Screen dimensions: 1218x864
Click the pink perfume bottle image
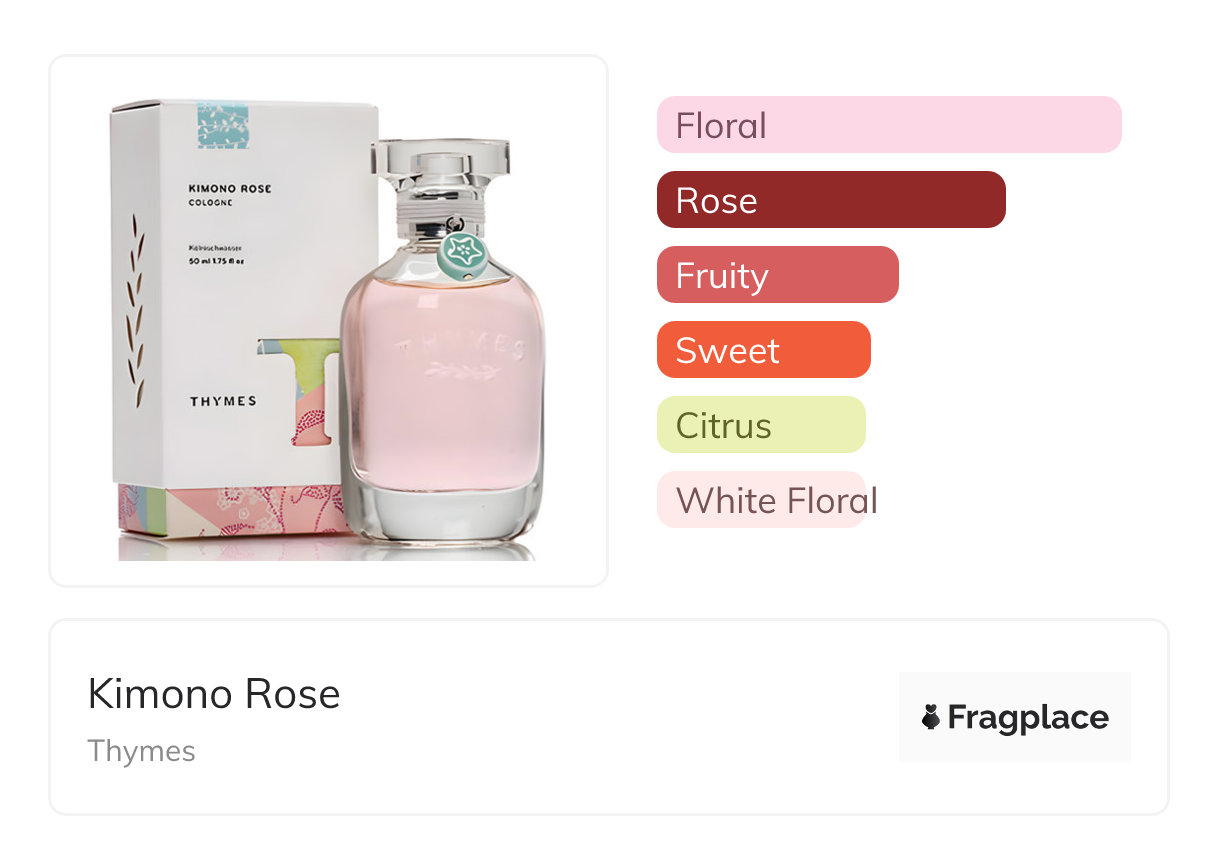tap(441, 347)
